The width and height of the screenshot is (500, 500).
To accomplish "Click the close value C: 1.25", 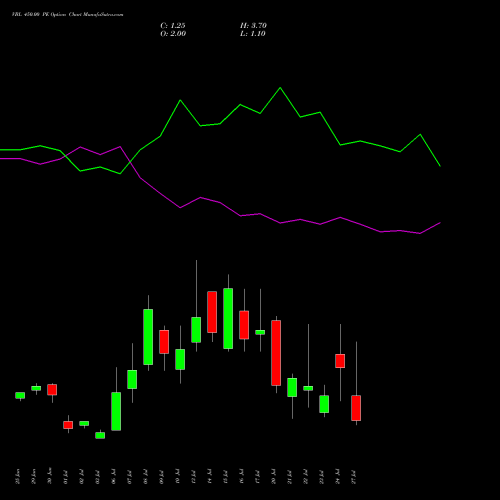I will pyautogui.click(x=173, y=26).
